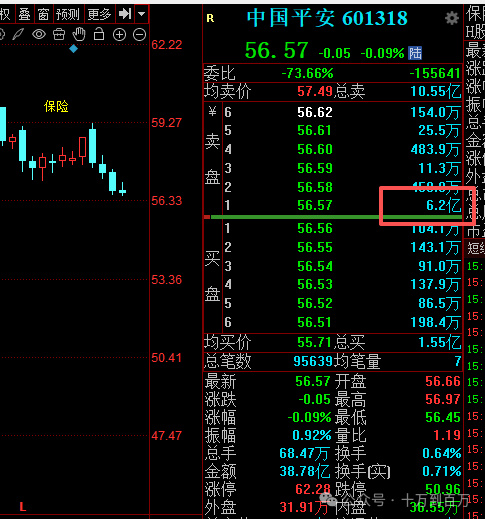
Task: Click the red L marker at chart bottom
Action: (23, 507)
